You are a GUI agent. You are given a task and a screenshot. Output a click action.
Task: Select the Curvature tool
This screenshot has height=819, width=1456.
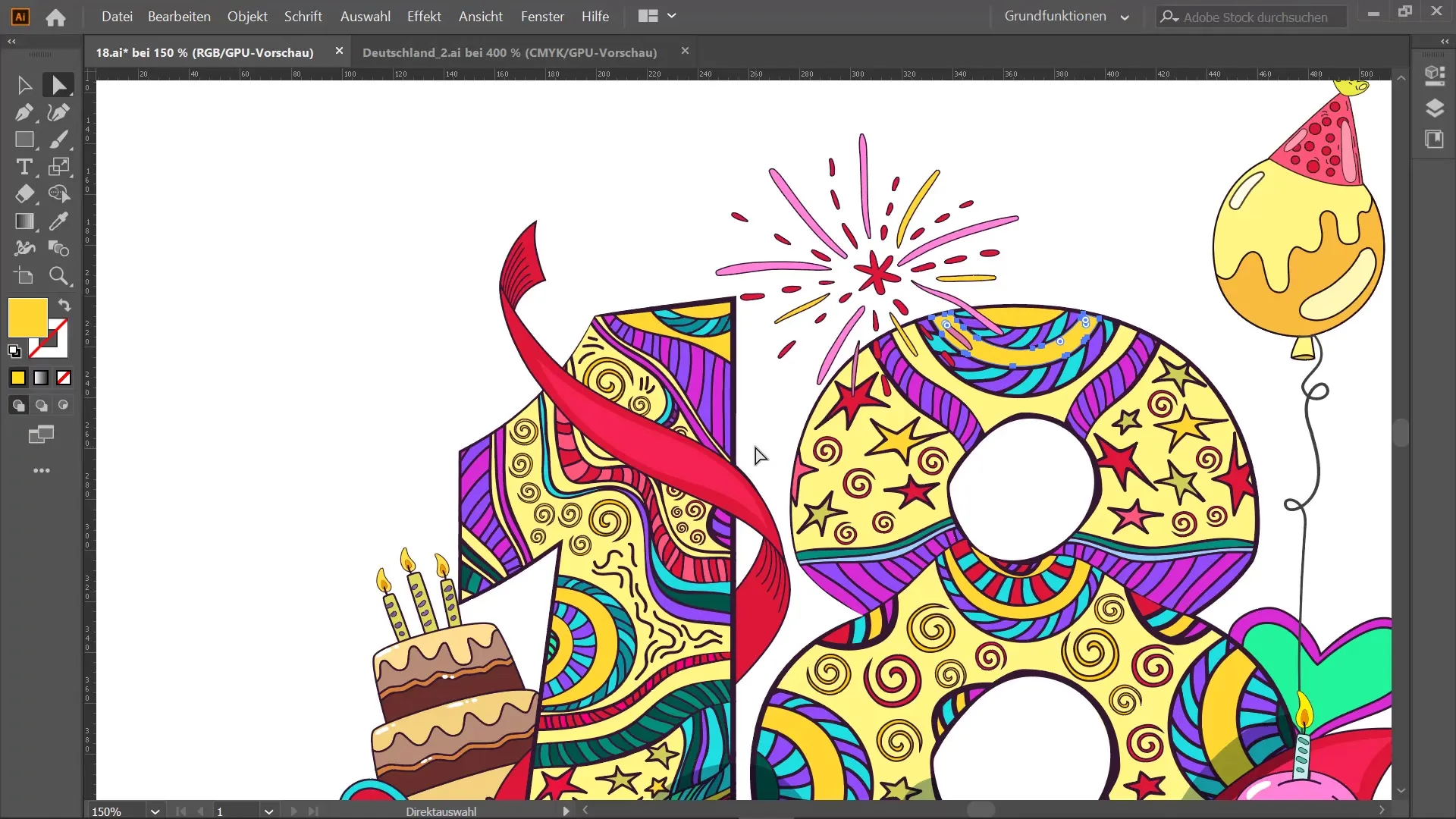point(58,112)
